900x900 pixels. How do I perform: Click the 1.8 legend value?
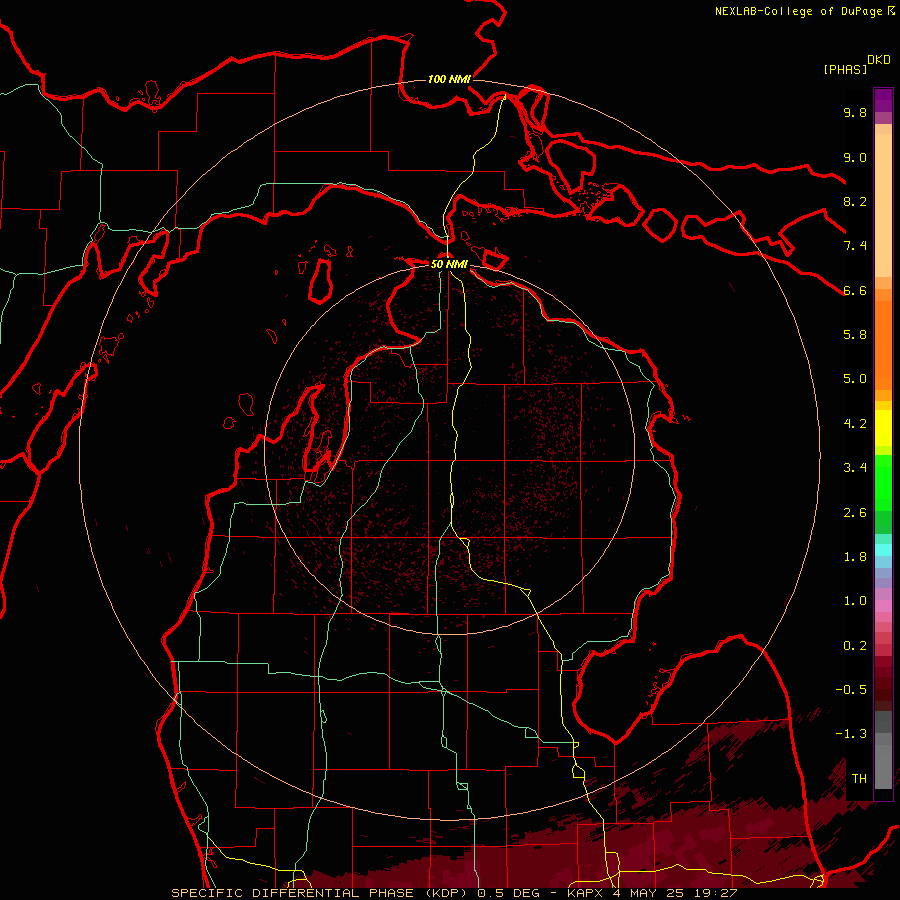click(x=855, y=557)
